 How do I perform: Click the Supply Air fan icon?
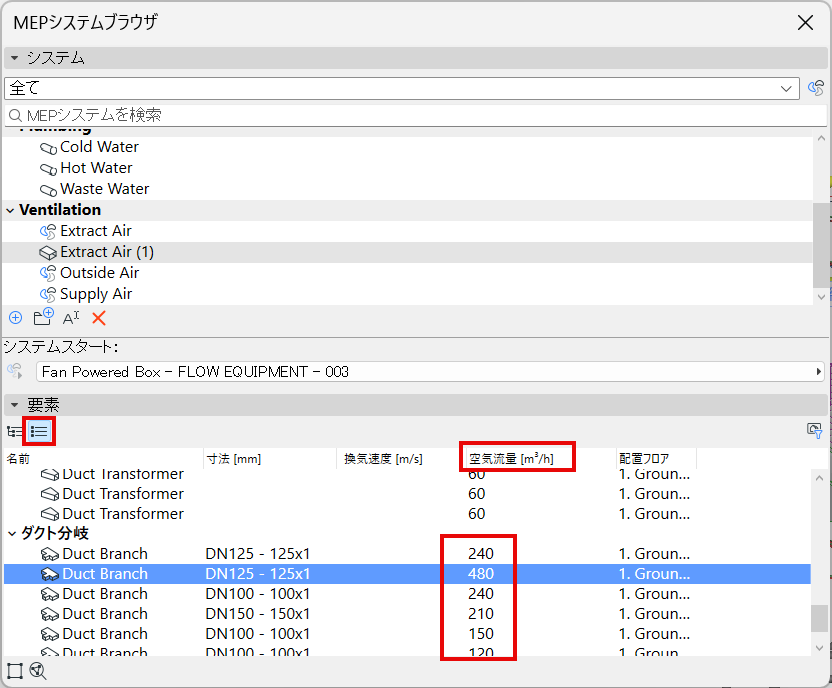(x=48, y=294)
